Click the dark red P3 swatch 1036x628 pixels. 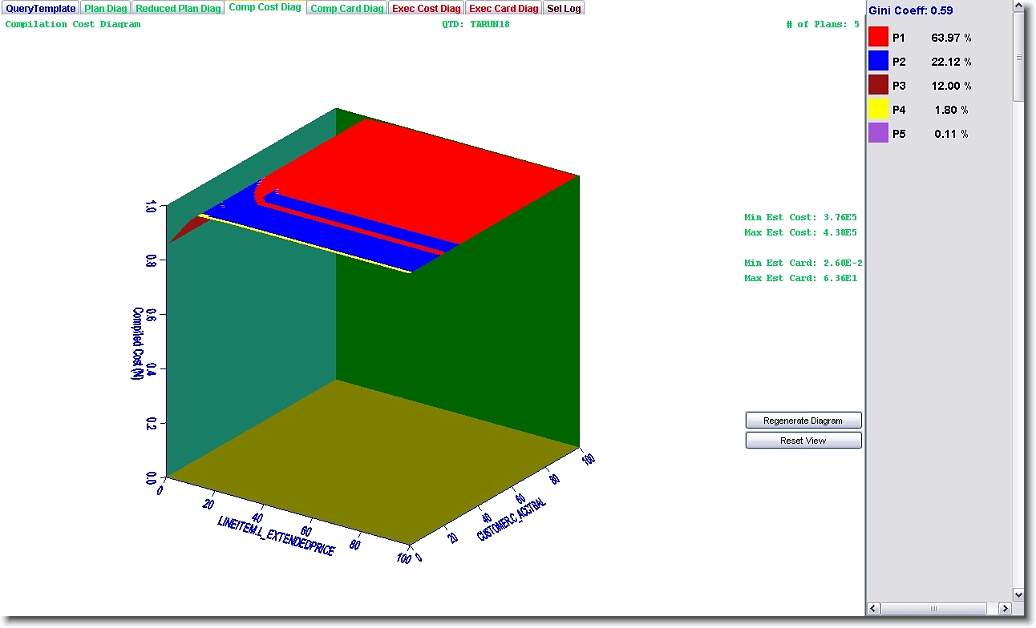pyautogui.click(x=878, y=86)
